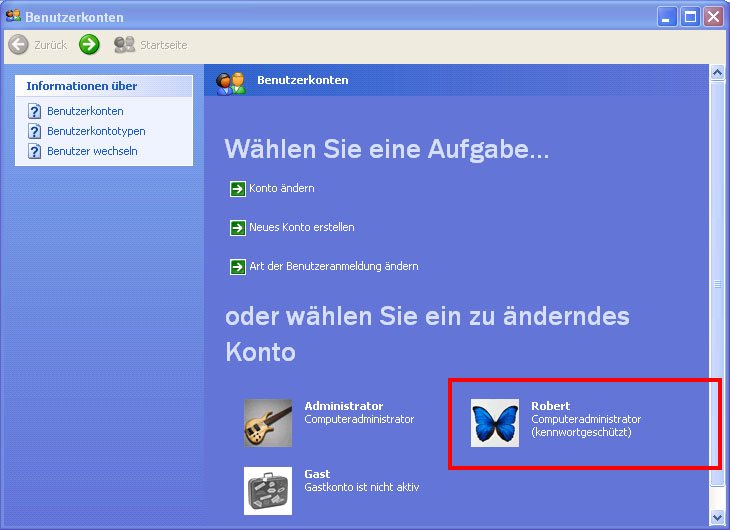Click the Administrator guitar picture
Screen dimensions: 730x530
click(268, 423)
